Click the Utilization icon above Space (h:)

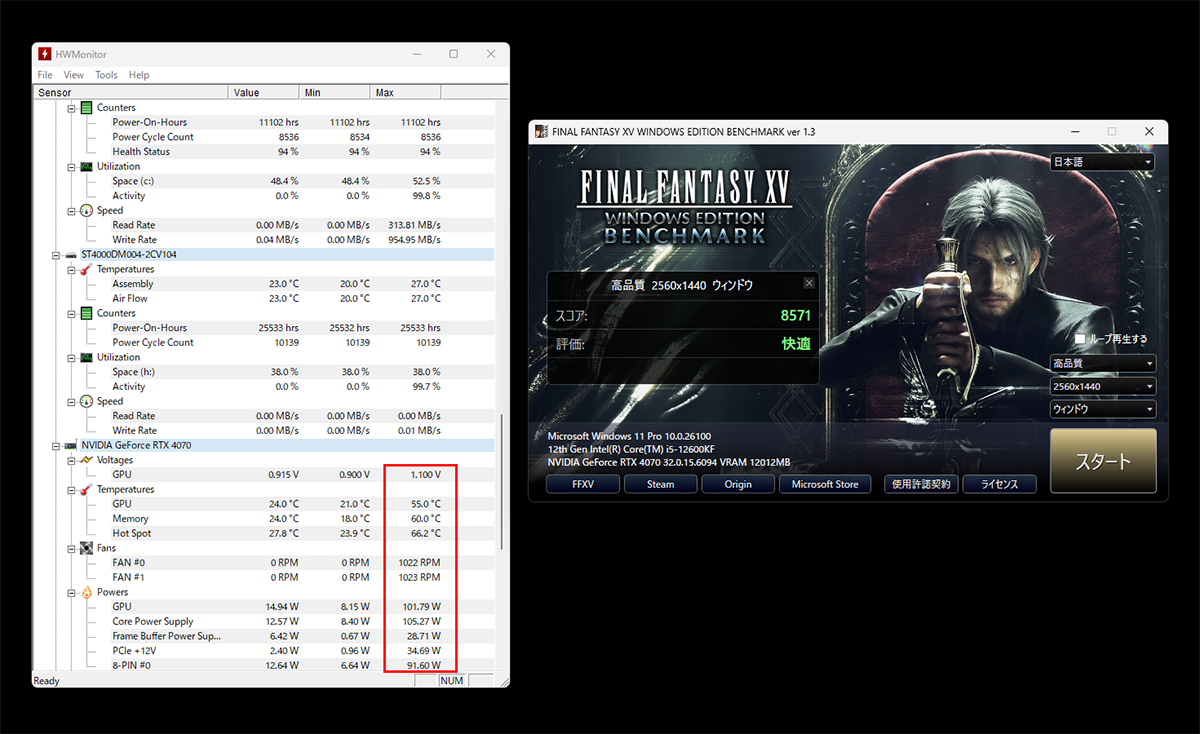pos(86,358)
